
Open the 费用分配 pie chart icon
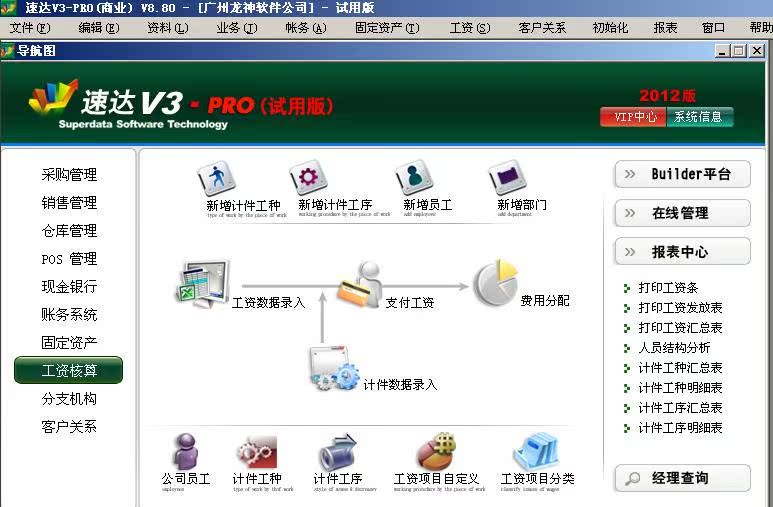494,283
